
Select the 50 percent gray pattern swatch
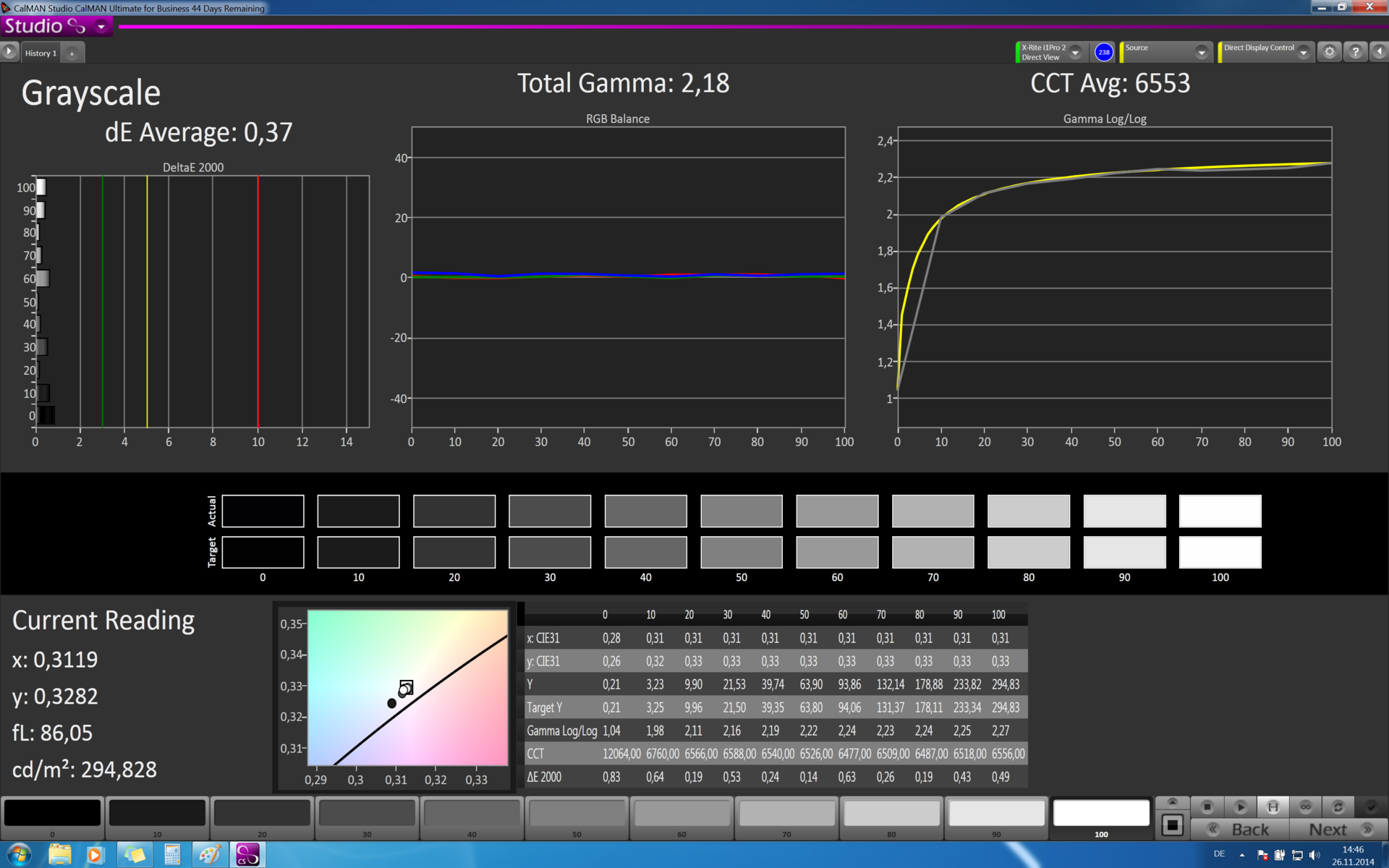tap(577, 814)
